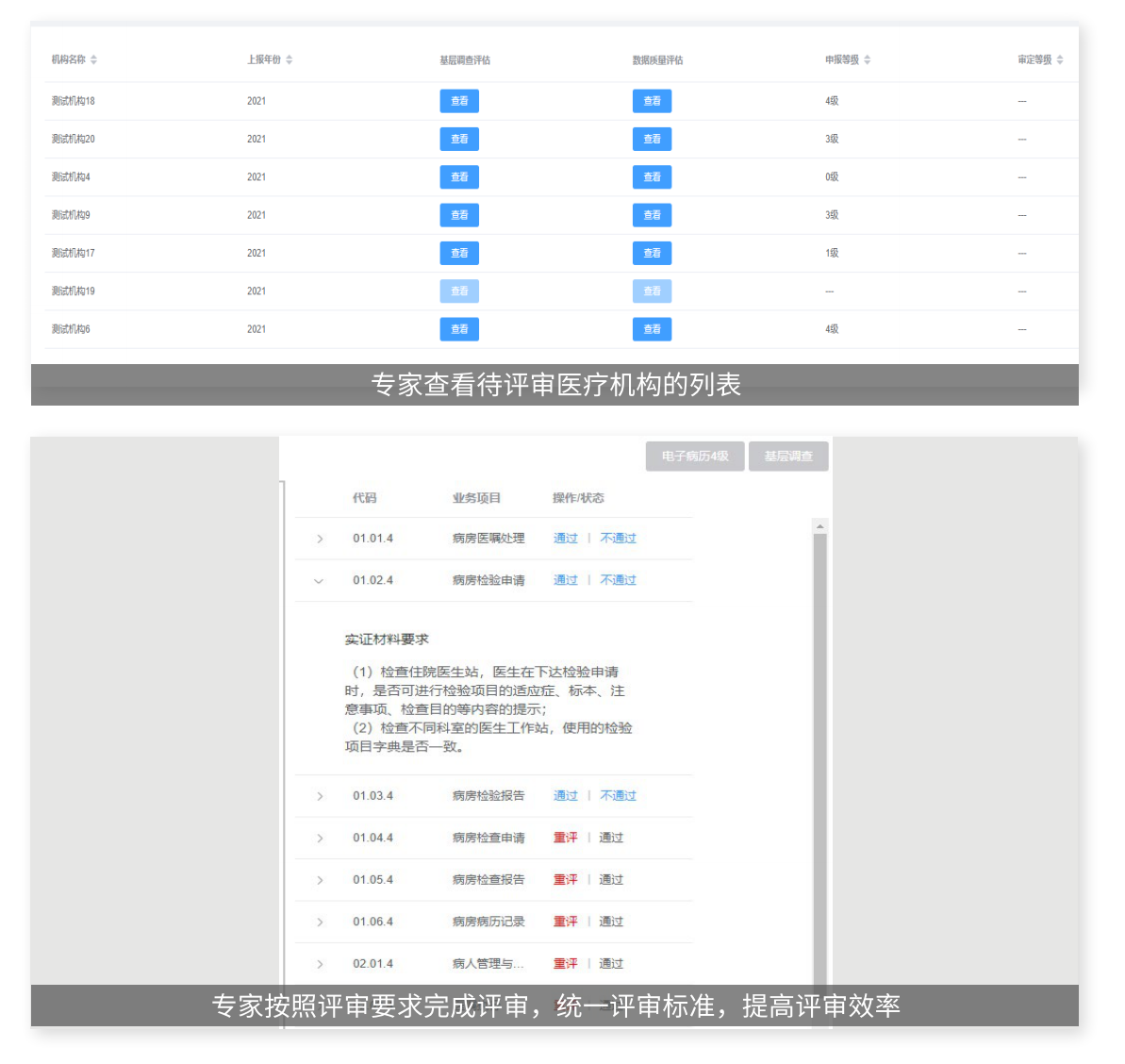Switch to 基层调查 tab
This screenshot has width=1125, height=1064.
point(787,457)
